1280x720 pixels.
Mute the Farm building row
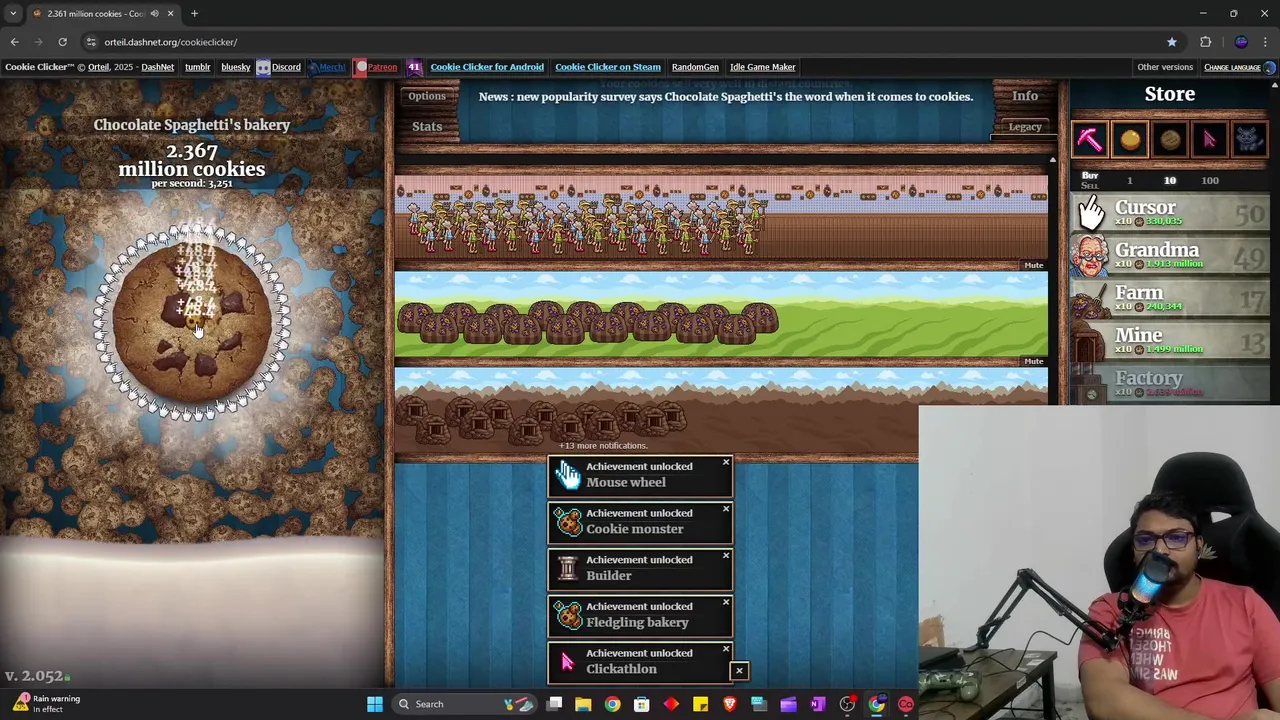point(1033,361)
